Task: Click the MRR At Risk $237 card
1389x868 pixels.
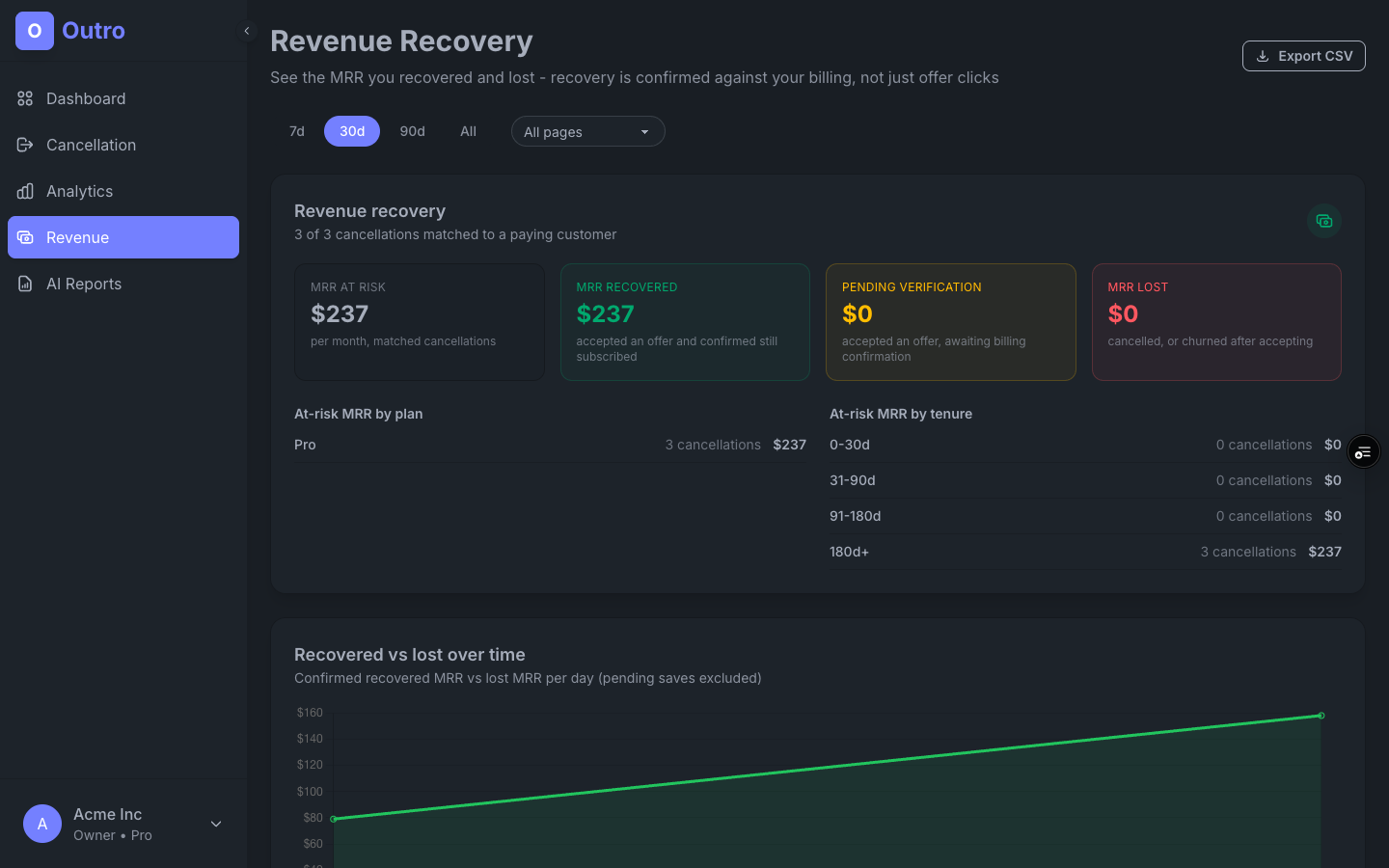Action: pos(420,322)
